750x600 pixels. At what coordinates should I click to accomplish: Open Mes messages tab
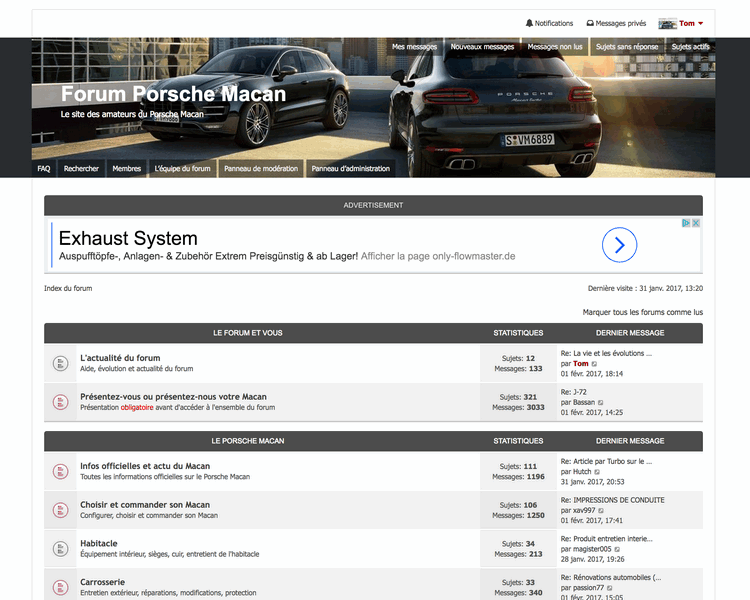[x=414, y=47]
